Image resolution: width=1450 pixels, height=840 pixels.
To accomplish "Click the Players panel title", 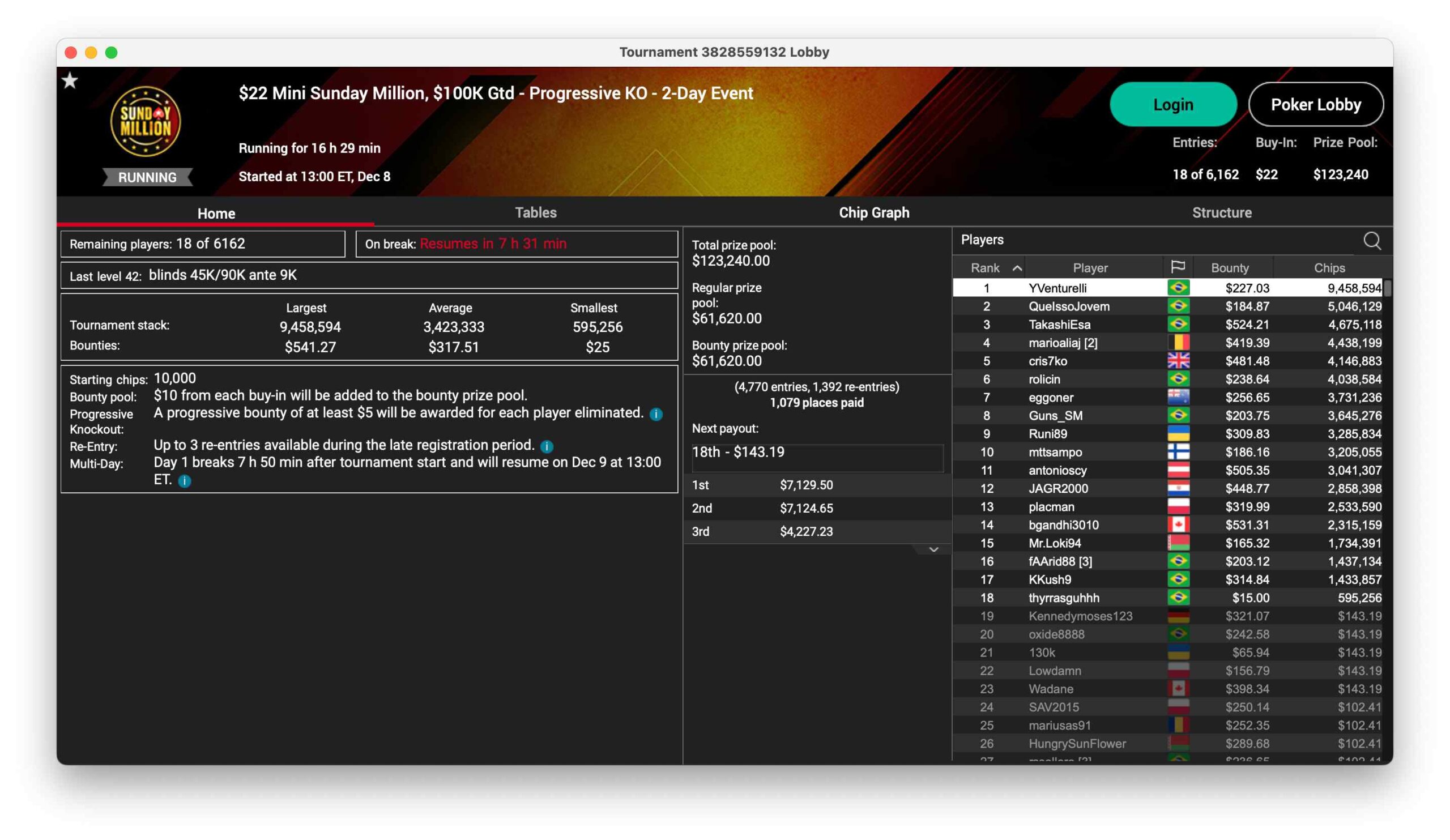I will pyautogui.click(x=982, y=240).
